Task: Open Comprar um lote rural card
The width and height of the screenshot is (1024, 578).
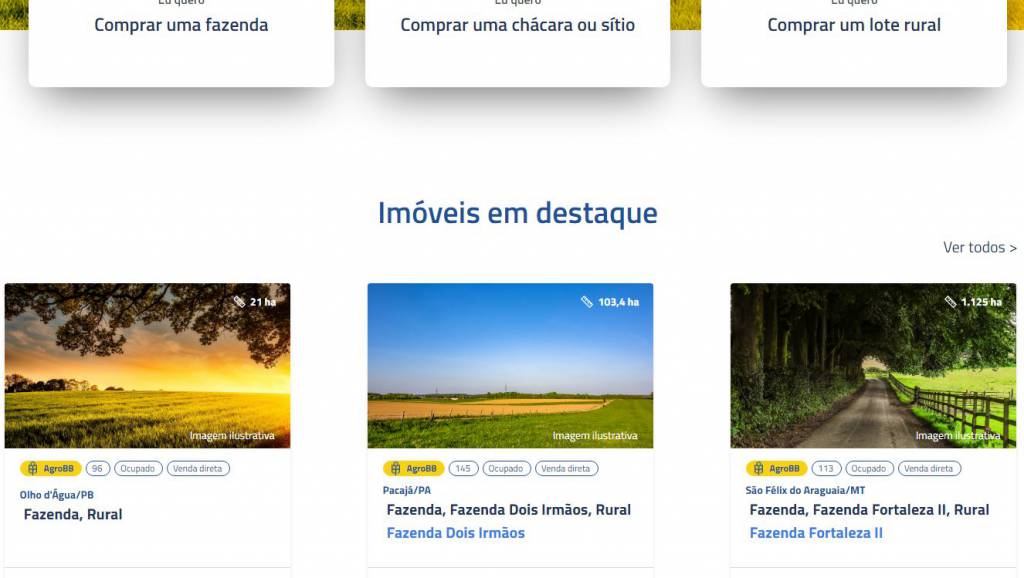Action: [x=854, y=40]
